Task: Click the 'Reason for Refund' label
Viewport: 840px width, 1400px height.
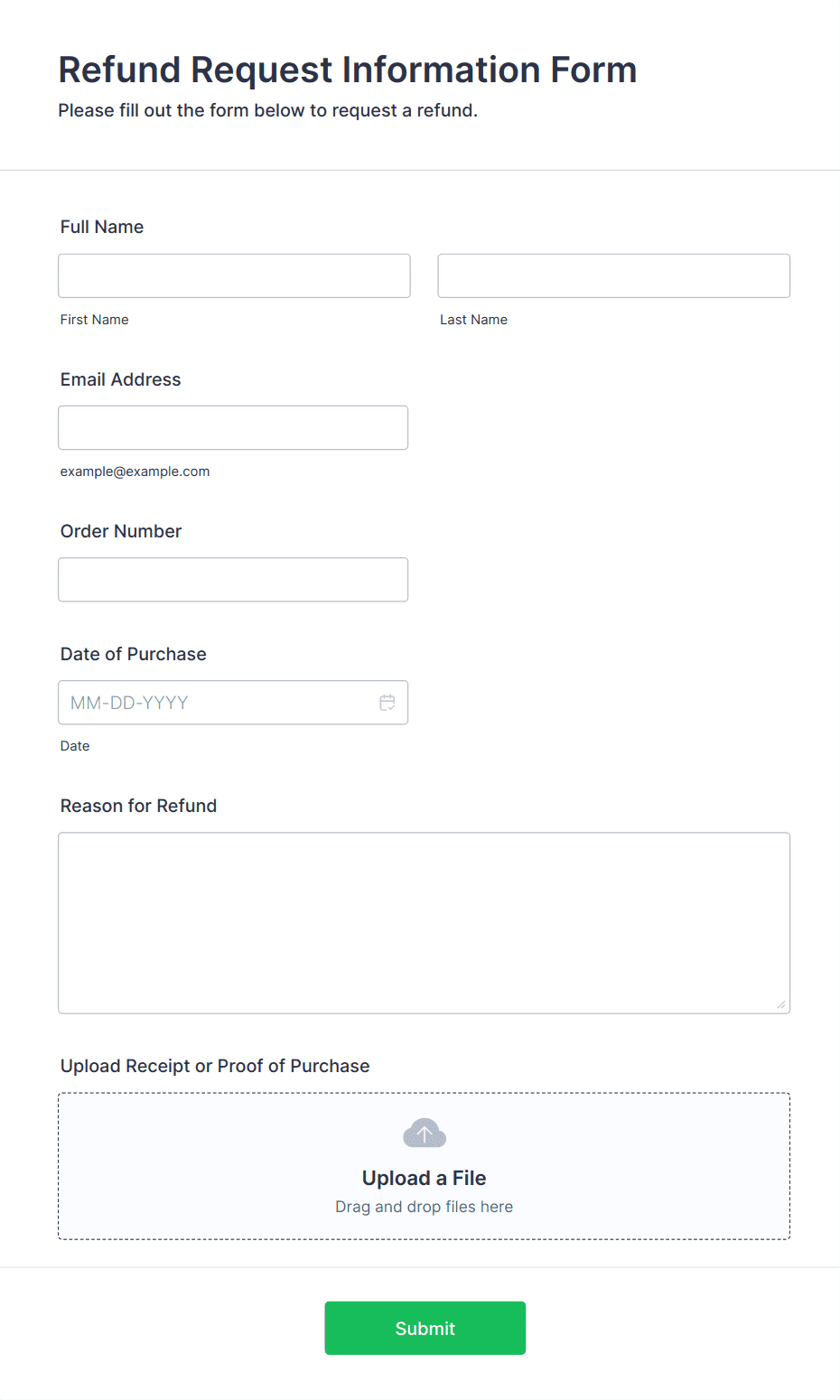Action: click(x=138, y=806)
